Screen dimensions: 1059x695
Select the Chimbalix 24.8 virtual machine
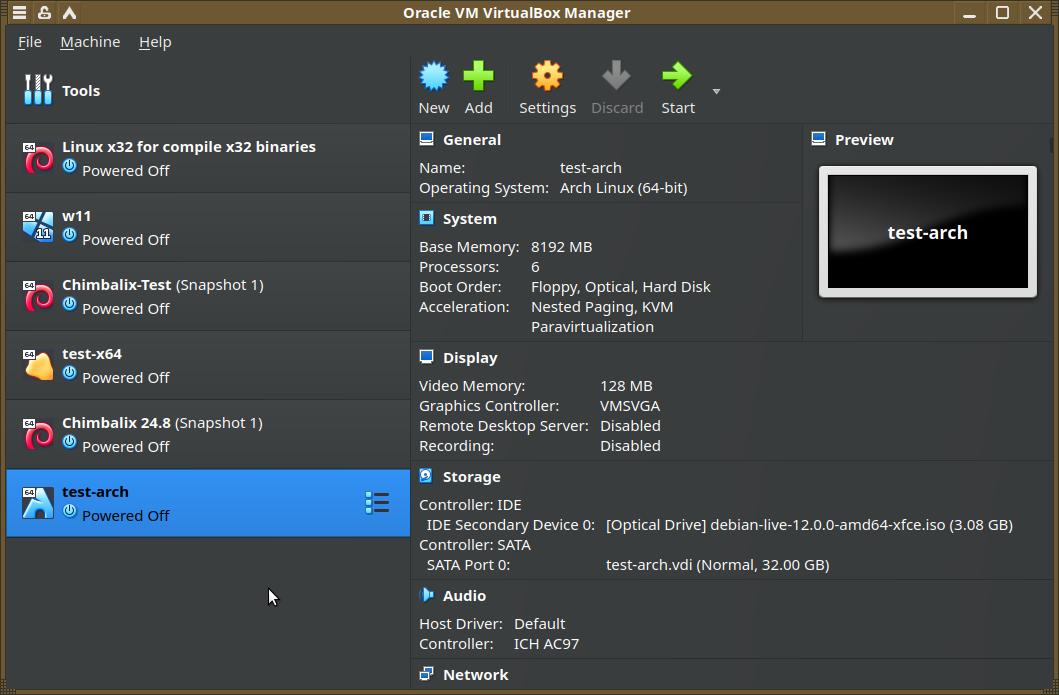pyautogui.click(x=208, y=434)
